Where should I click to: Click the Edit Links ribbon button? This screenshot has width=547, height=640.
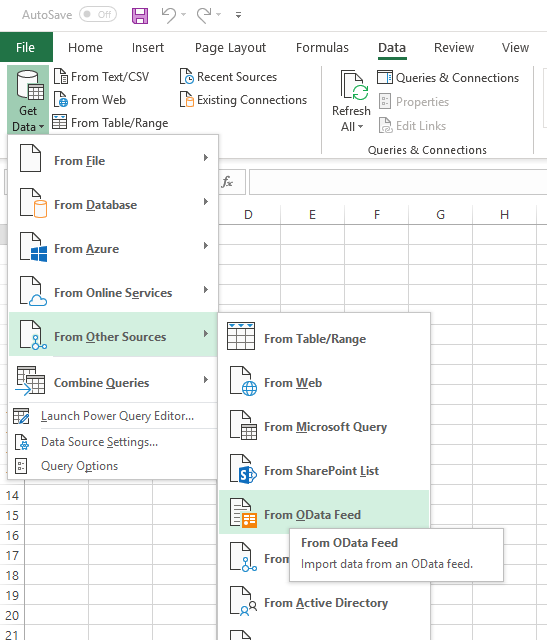412,126
